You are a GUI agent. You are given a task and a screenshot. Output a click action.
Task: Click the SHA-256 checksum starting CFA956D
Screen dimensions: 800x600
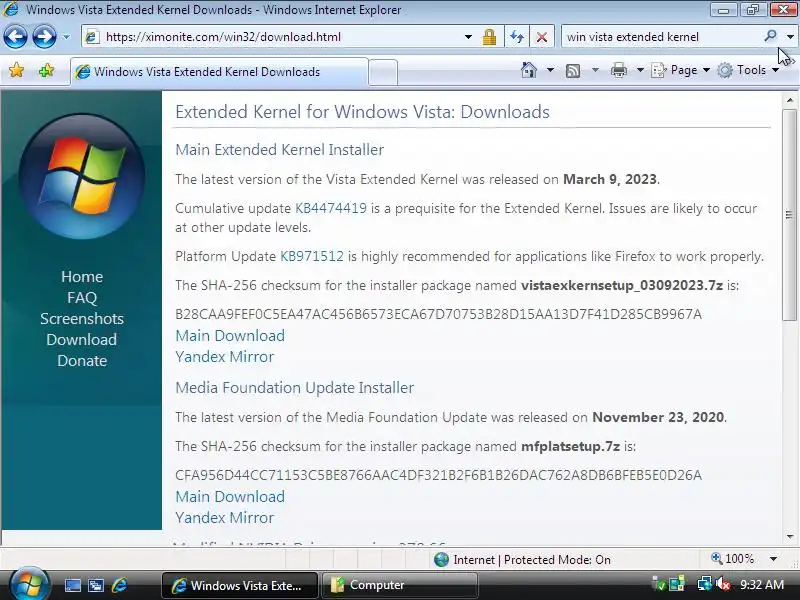coord(438,475)
